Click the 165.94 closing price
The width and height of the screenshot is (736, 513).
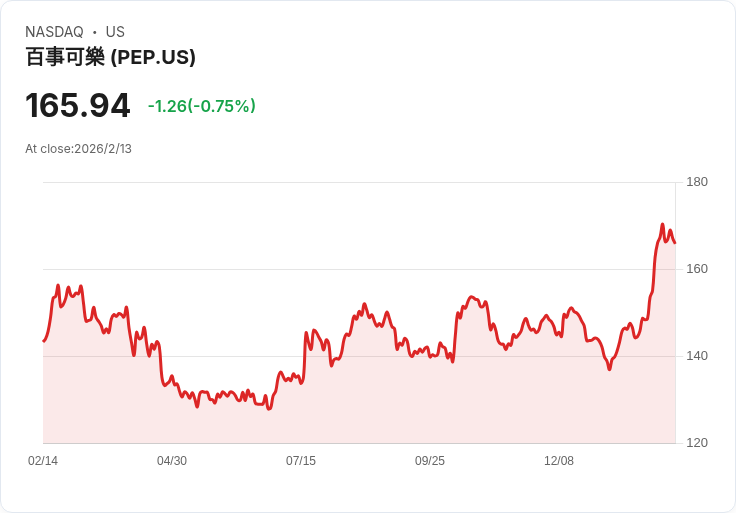[78, 106]
